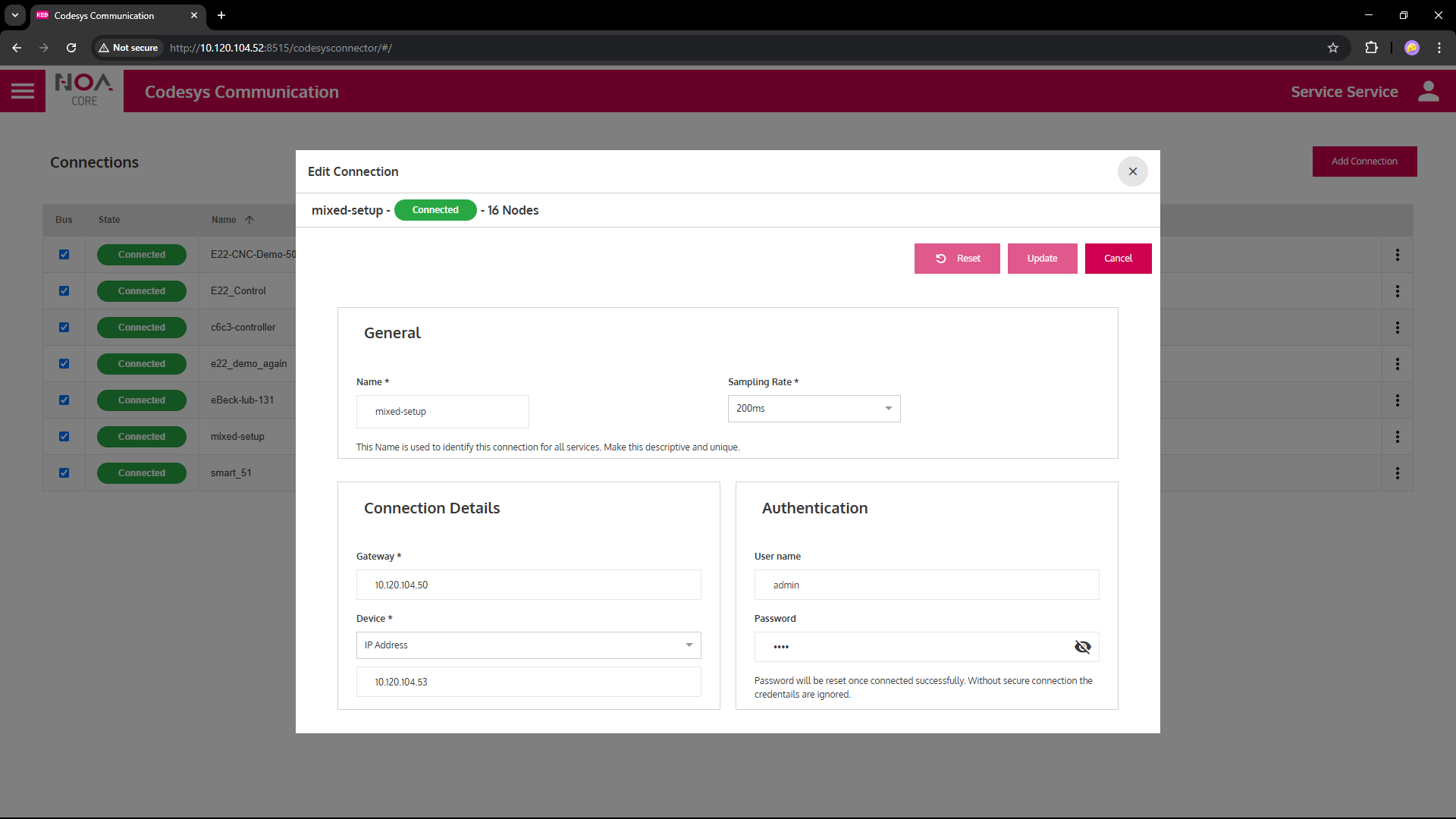Open the three-dot menu for the E22_Control row
This screenshot has height=819, width=1456.
point(1397,291)
